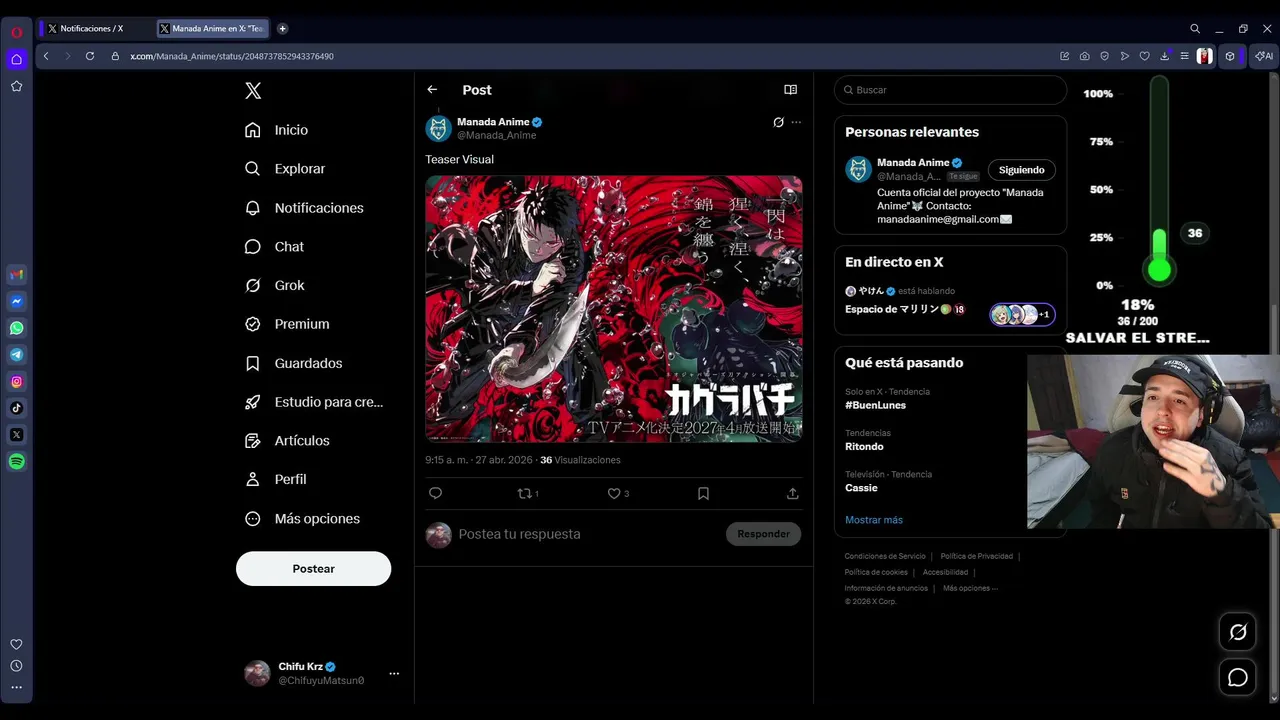The image size is (1280, 720).
Task: Open WhatsApp in Opera sidebar
Action: tap(17, 328)
